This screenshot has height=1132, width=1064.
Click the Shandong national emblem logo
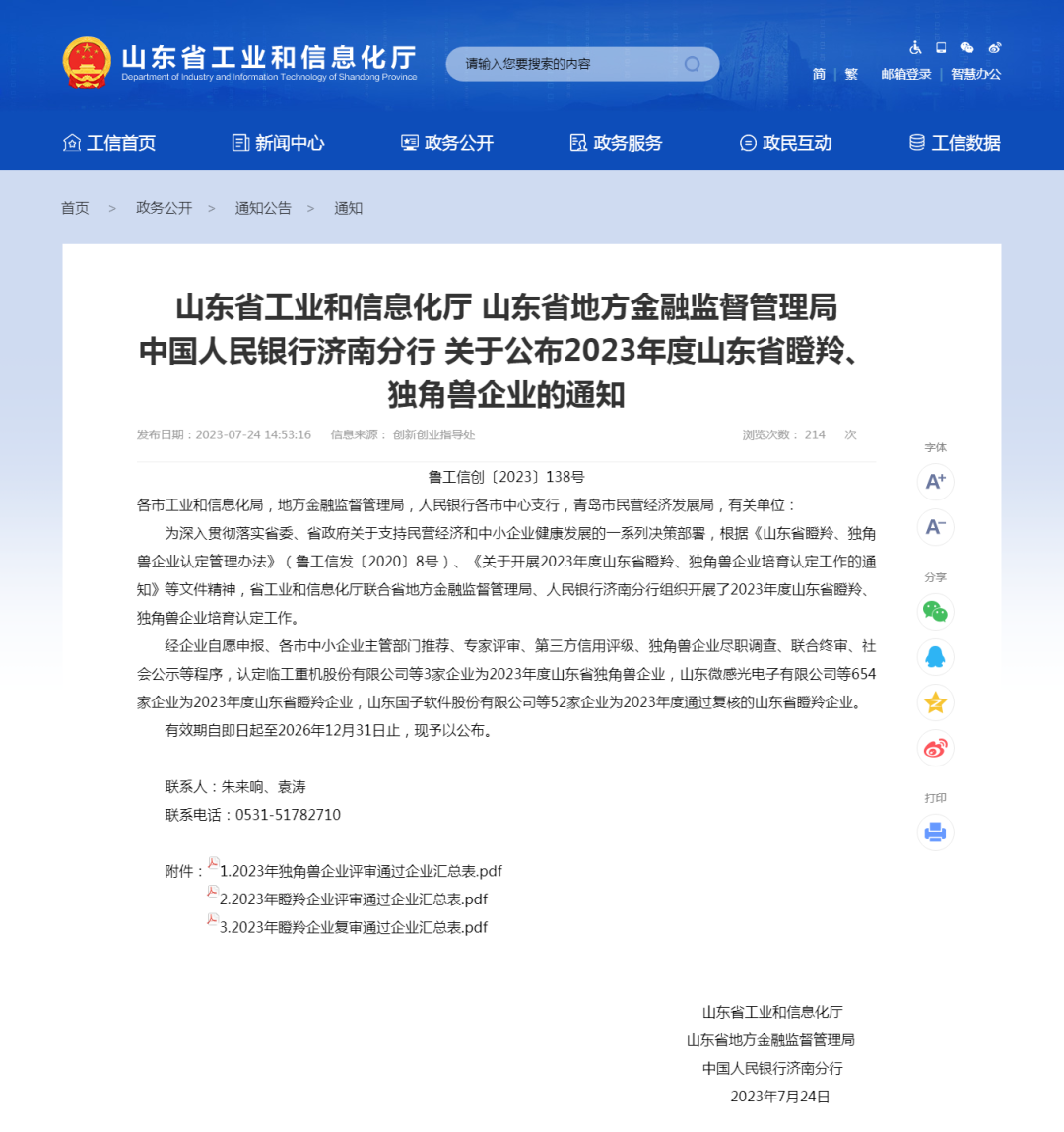click(x=87, y=63)
